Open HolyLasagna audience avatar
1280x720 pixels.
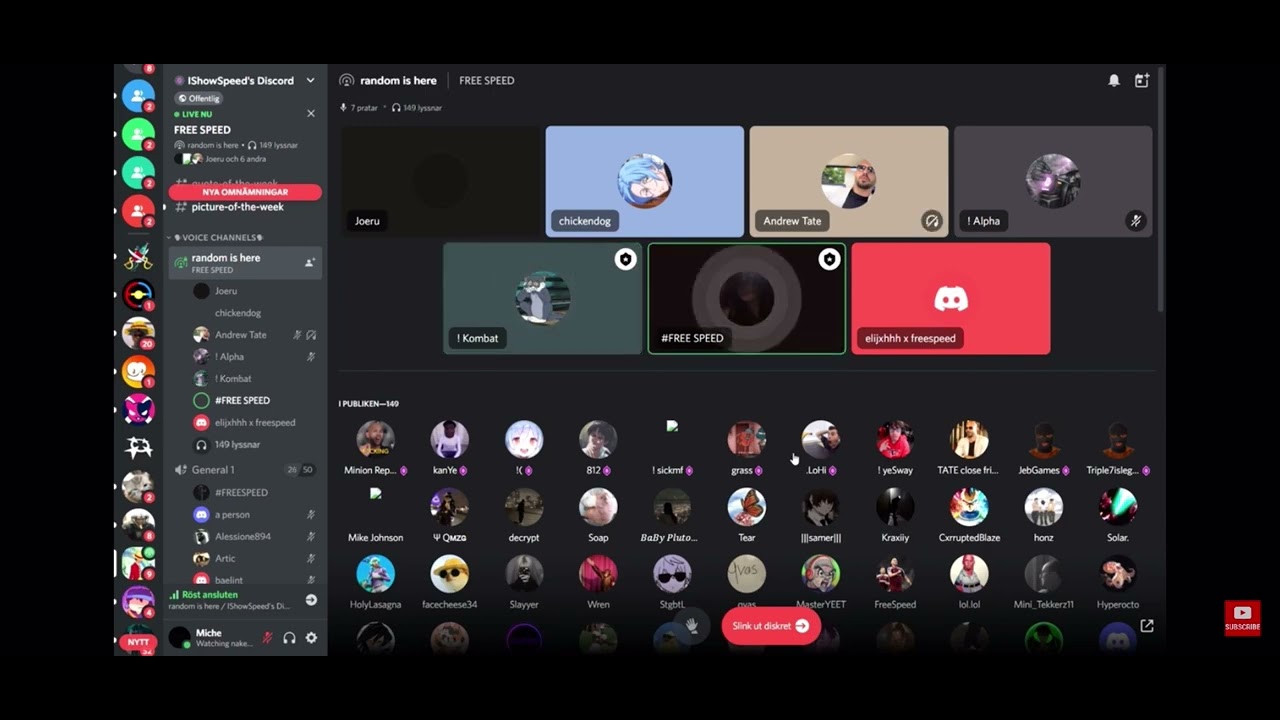(x=375, y=574)
